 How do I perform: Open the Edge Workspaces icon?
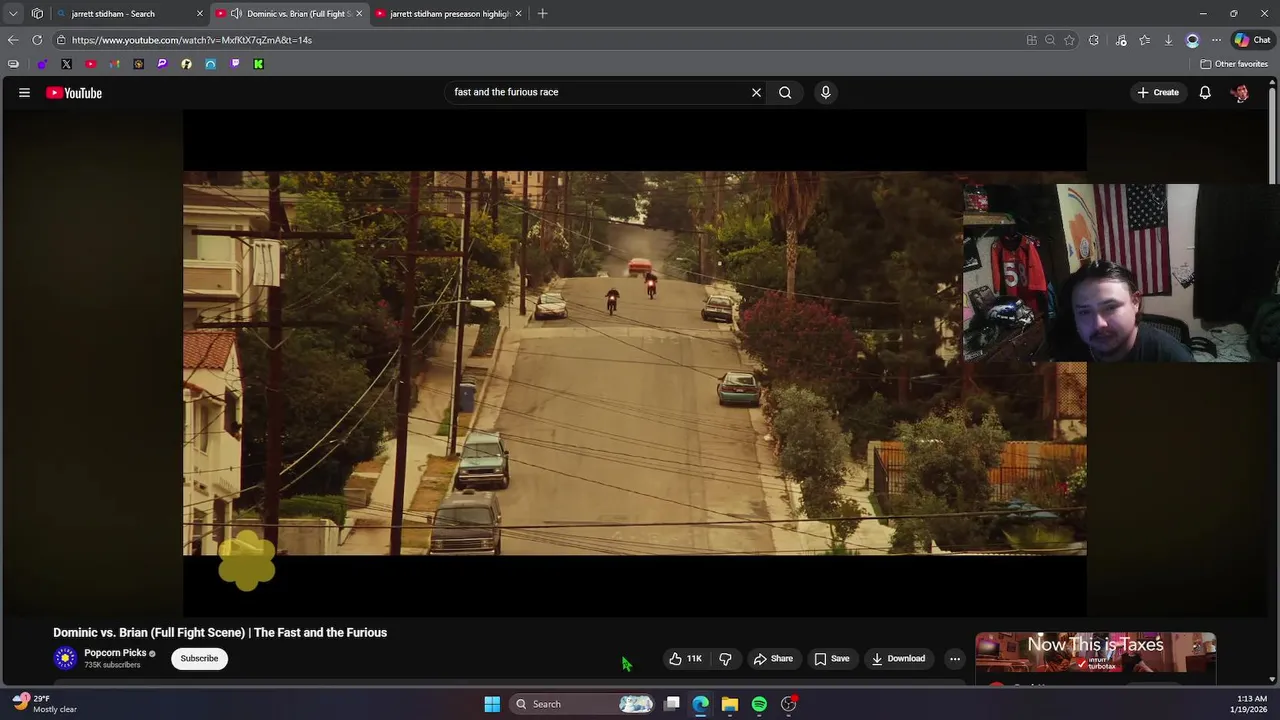coord(37,14)
